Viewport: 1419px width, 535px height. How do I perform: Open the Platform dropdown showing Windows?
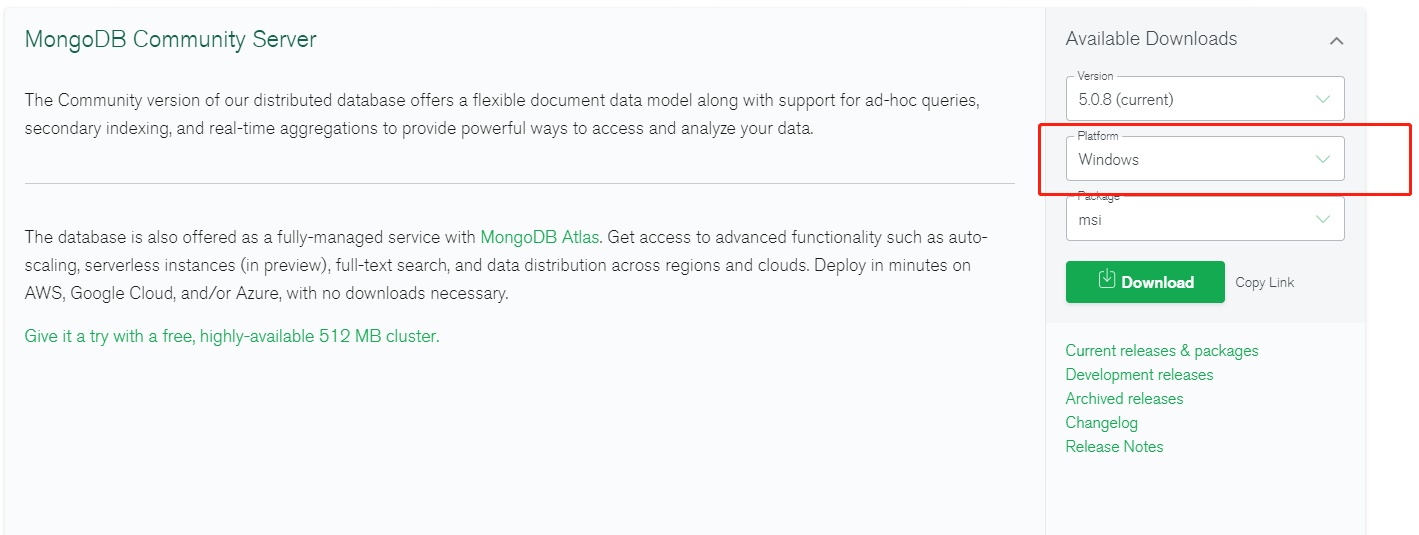[x=1205, y=159]
